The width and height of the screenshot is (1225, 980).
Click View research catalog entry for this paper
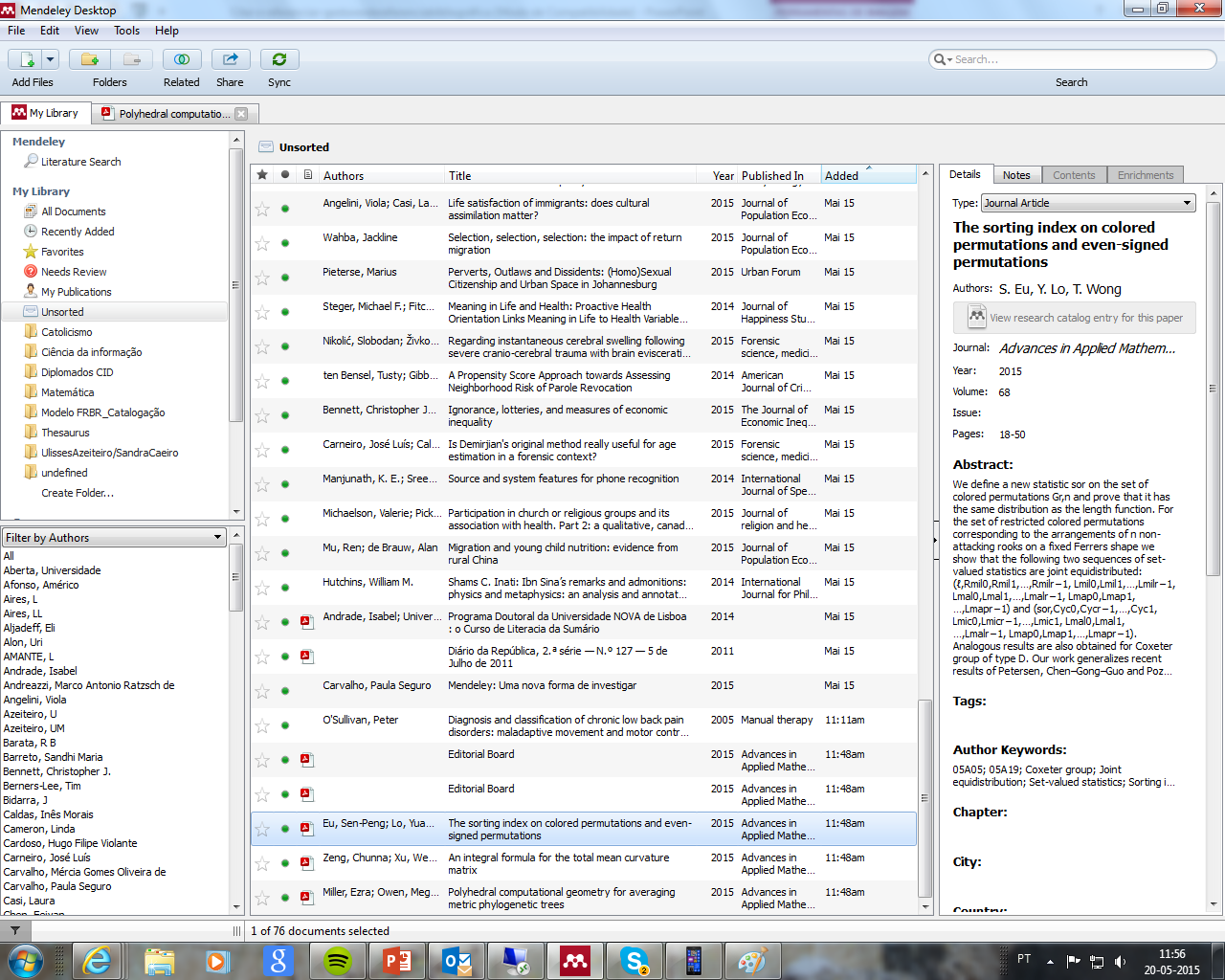tap(1075, 318)
